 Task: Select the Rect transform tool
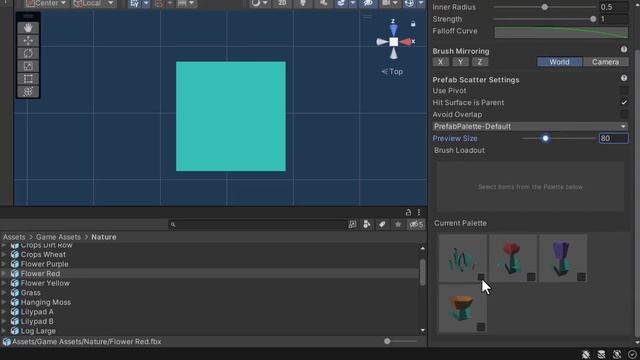(x=28, y=78)
